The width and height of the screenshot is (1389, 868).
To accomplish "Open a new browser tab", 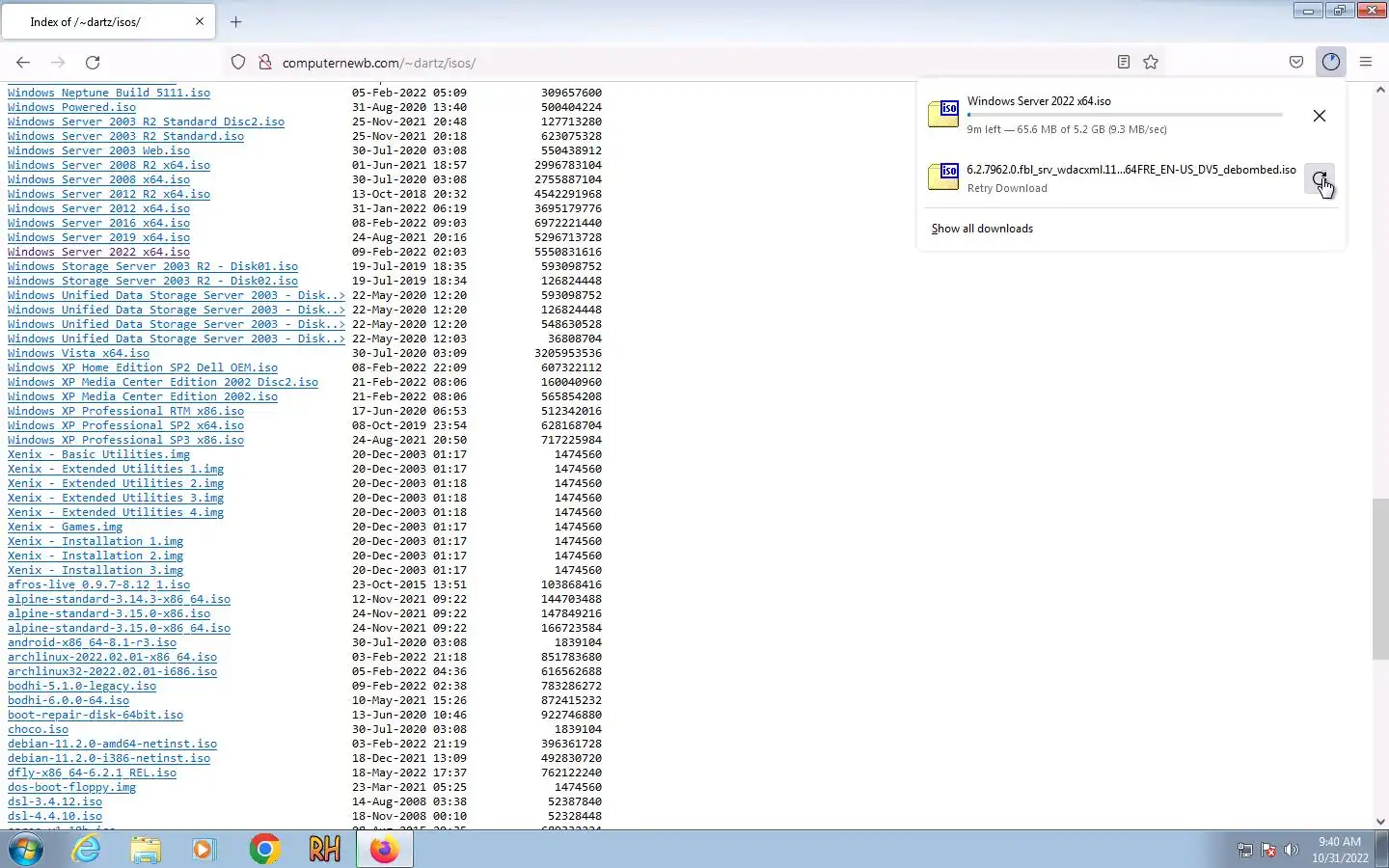I will point(235,21).
